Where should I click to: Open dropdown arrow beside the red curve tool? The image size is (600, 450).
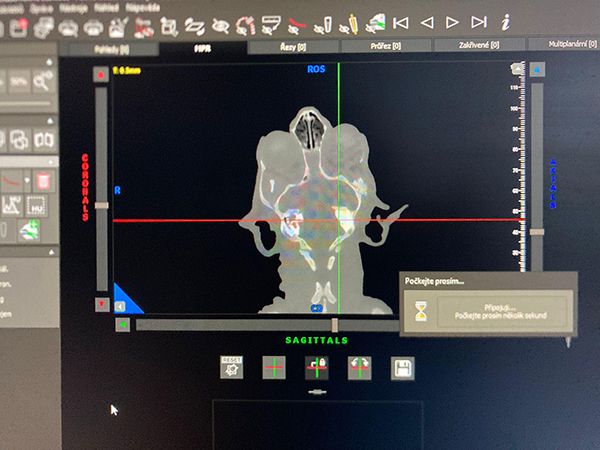[x=29, y=181]
